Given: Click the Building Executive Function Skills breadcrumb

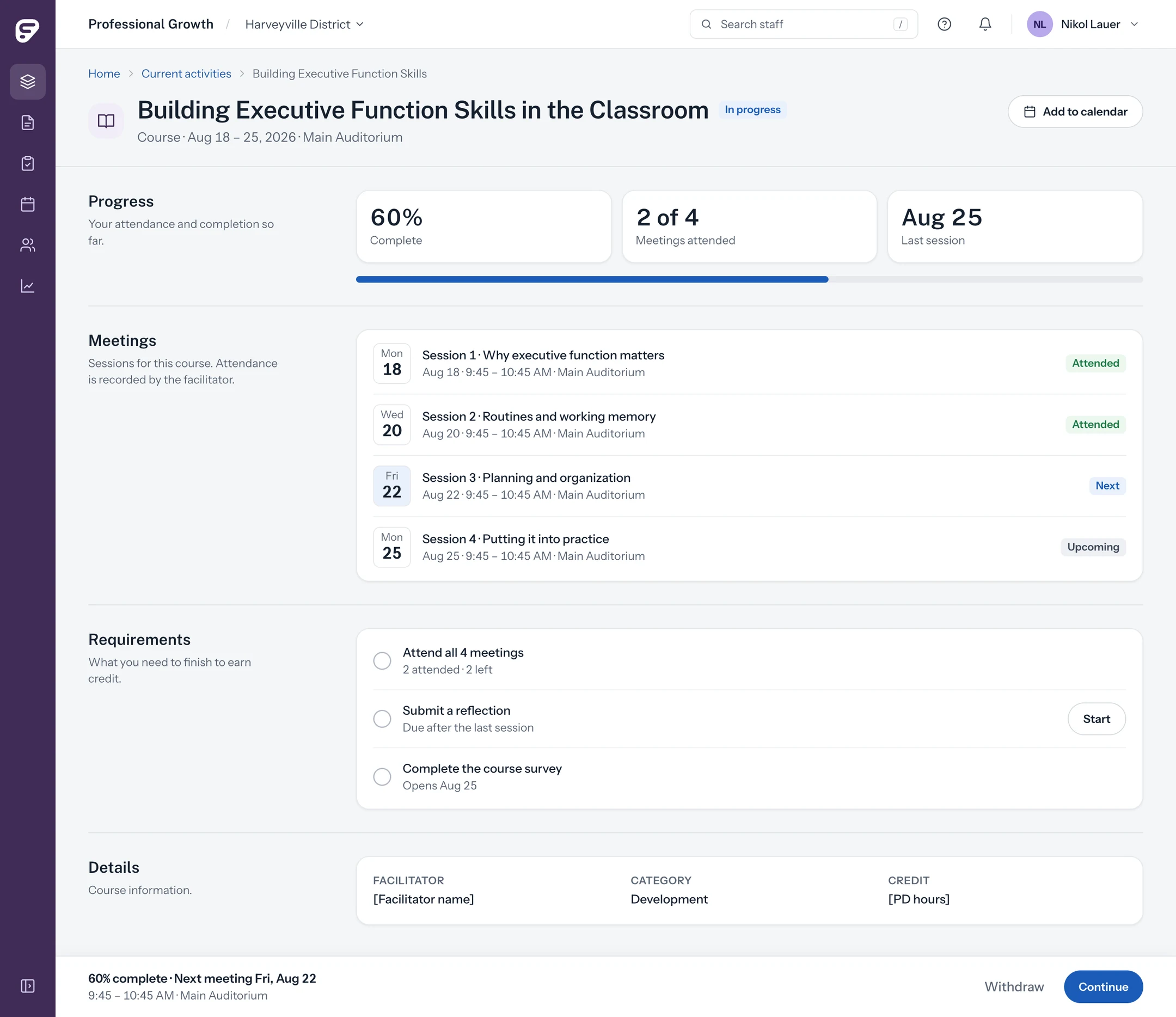Looking at the screenshot, I should [339, 74].
